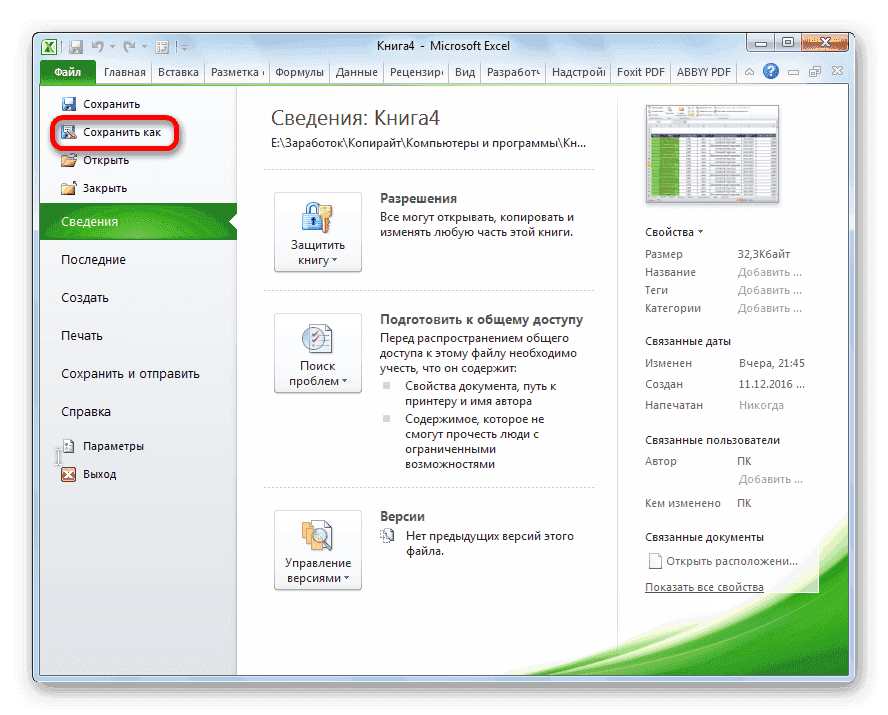The height and width of the screenshot is (715, 888).
Task: Switch to the Разработчик ribbon tab
Action: [514, 71]
